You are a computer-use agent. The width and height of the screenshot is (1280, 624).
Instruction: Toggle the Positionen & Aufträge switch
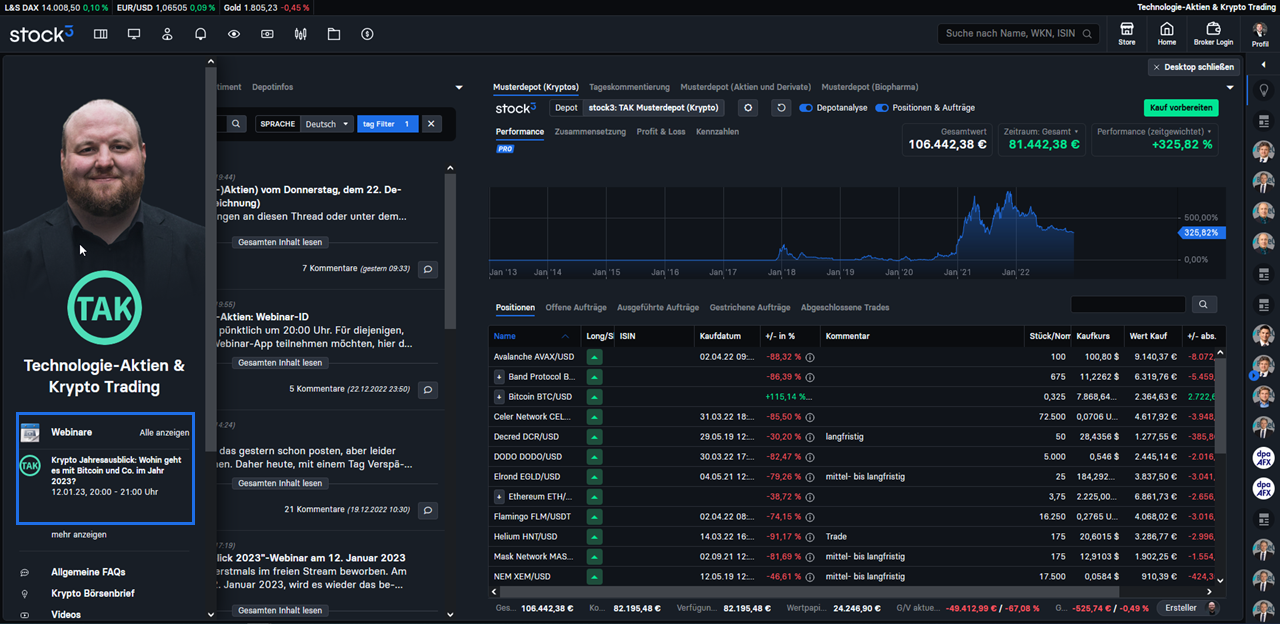pos(882,108)
